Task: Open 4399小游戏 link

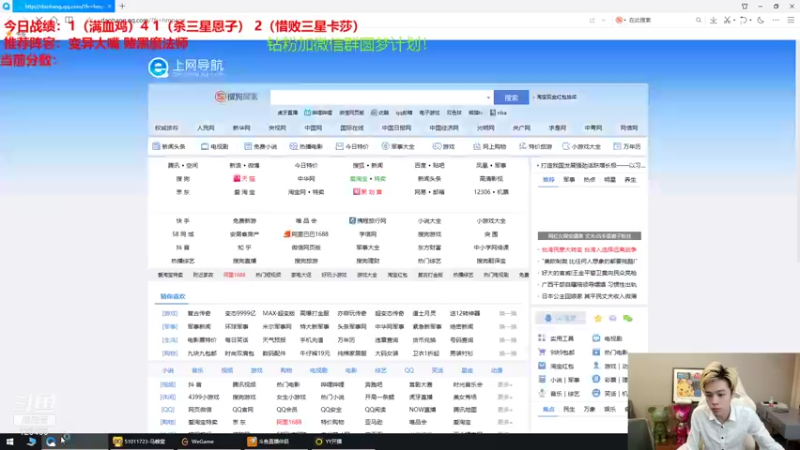Action: 204,397
